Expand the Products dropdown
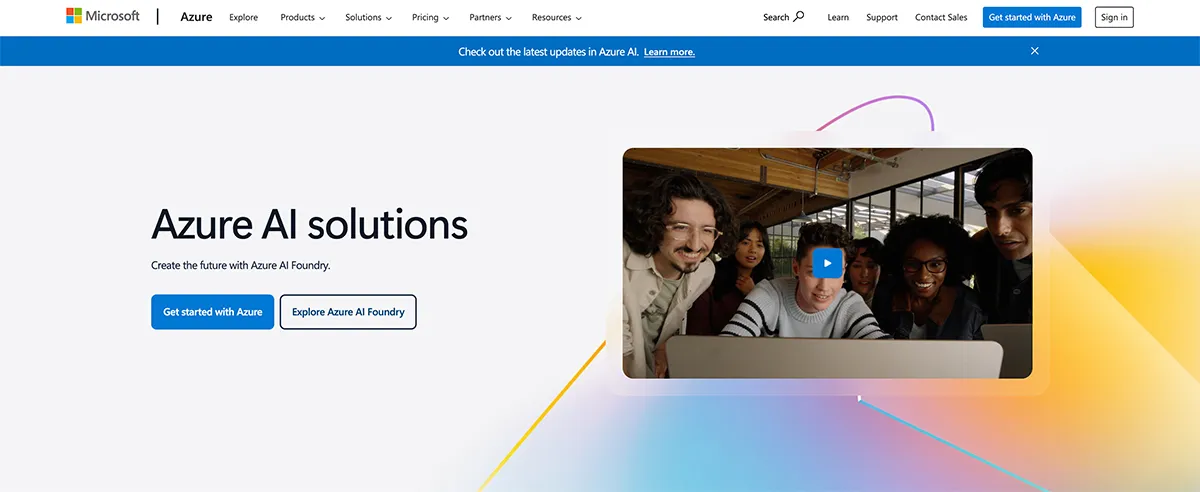The width and height of the screenshot is (1200, 492). pyautogui.click(x=303, y=17)
